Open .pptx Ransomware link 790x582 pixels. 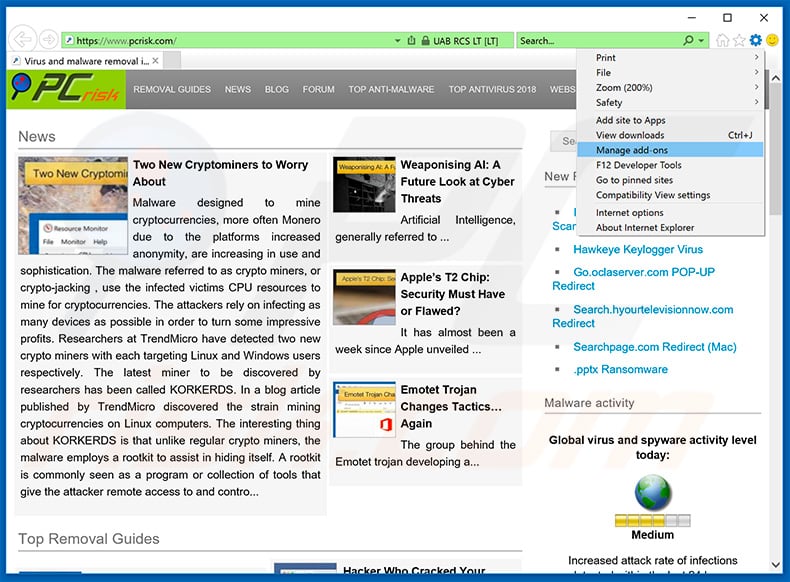click(x=620, y=369)
